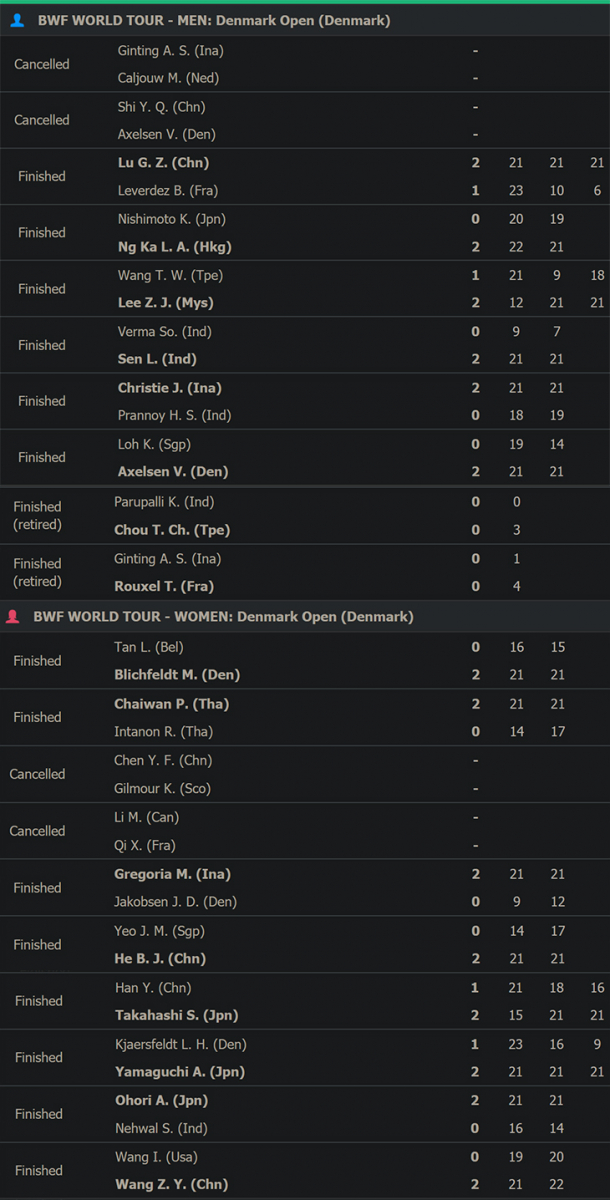Open BWF World Tour Women Denmark Open header
This screenshot has width=610, height=1200.
coord(305,617)
